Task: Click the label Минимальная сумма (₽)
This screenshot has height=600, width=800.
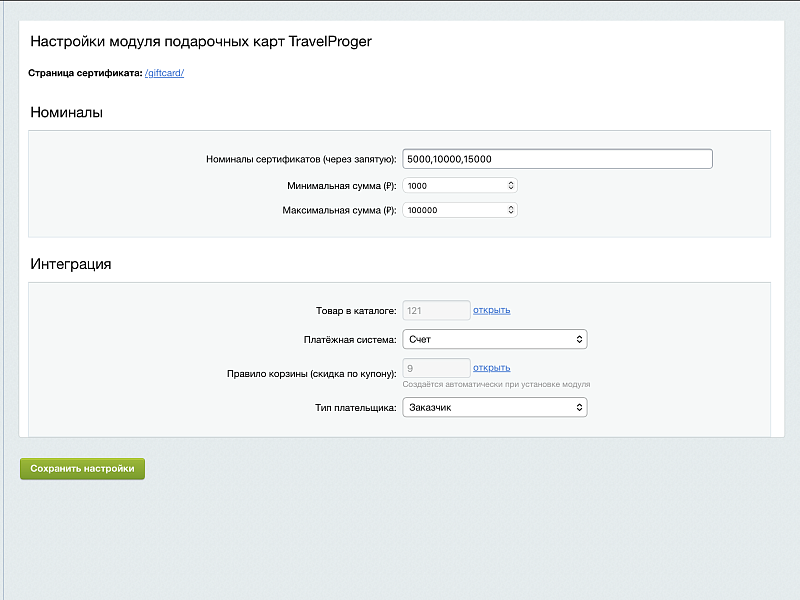Action: click(x=341, y=186)
